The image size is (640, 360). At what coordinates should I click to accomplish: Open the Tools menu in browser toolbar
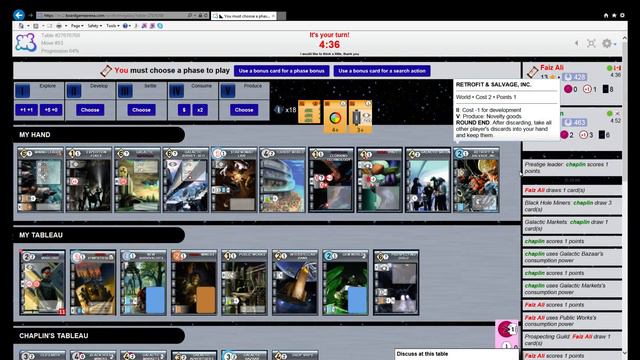[x=112, y=26]
